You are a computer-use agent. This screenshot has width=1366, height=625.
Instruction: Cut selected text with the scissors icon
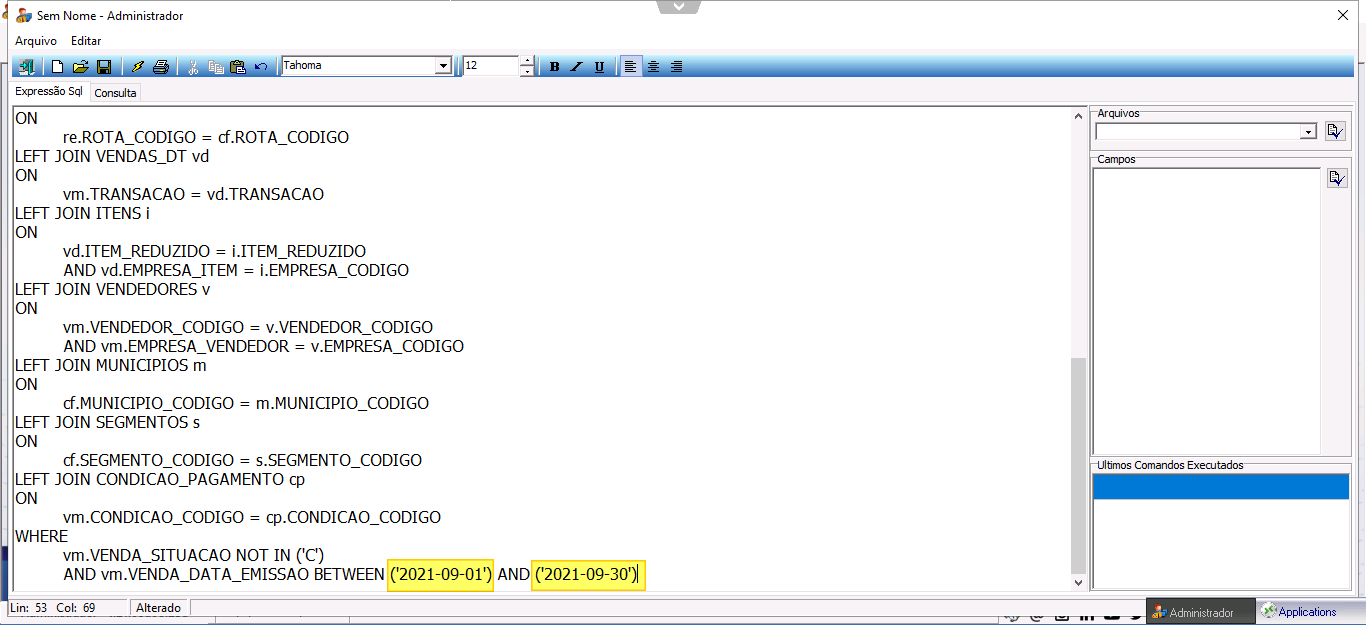pos(193,67)
